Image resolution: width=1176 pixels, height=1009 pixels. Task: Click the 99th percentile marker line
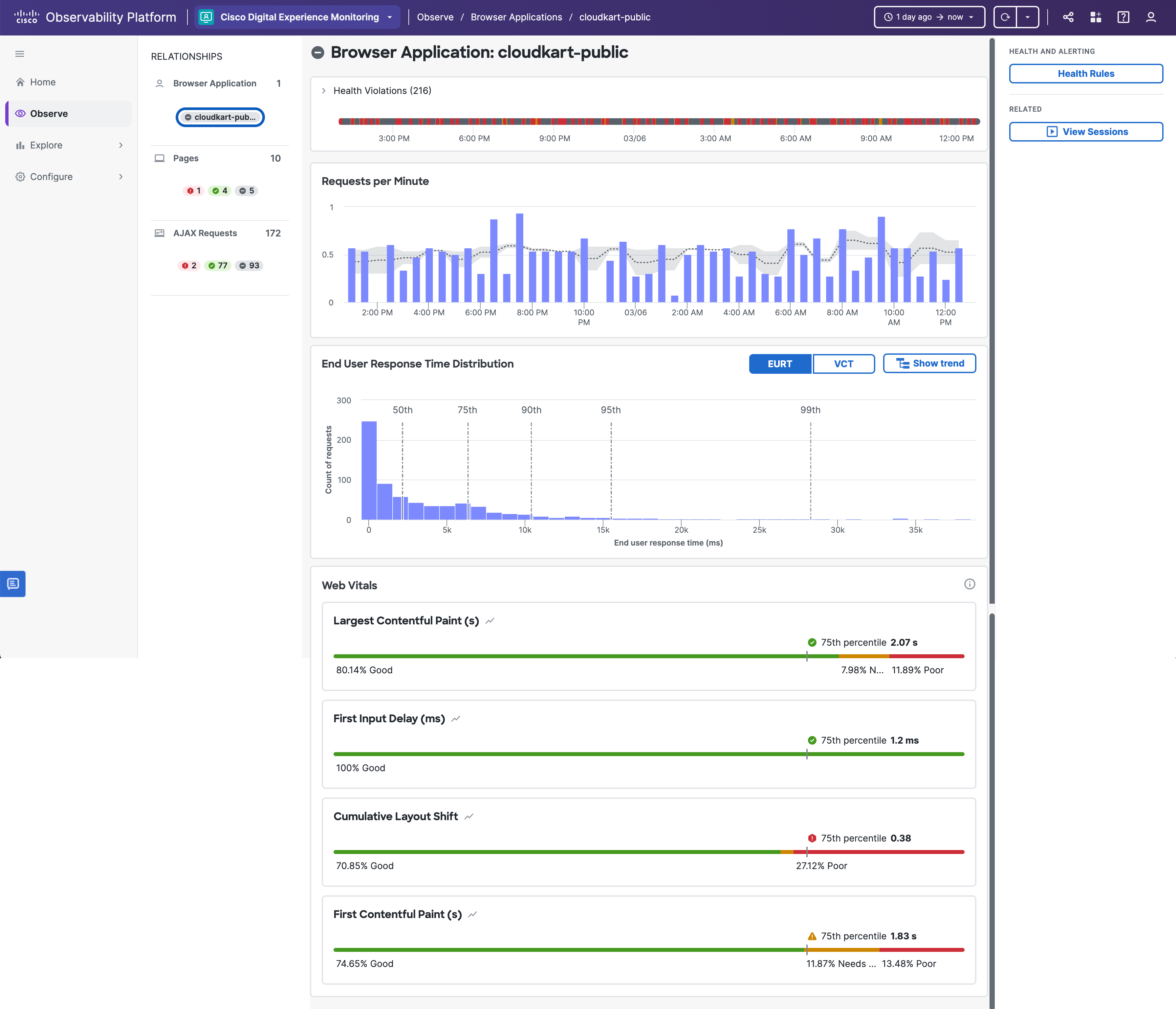[811, 471]
